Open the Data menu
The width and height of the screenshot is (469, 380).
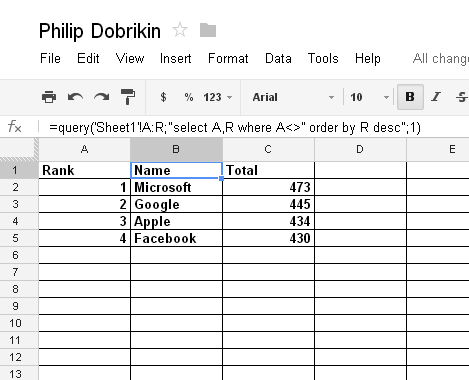click(278, 58)
